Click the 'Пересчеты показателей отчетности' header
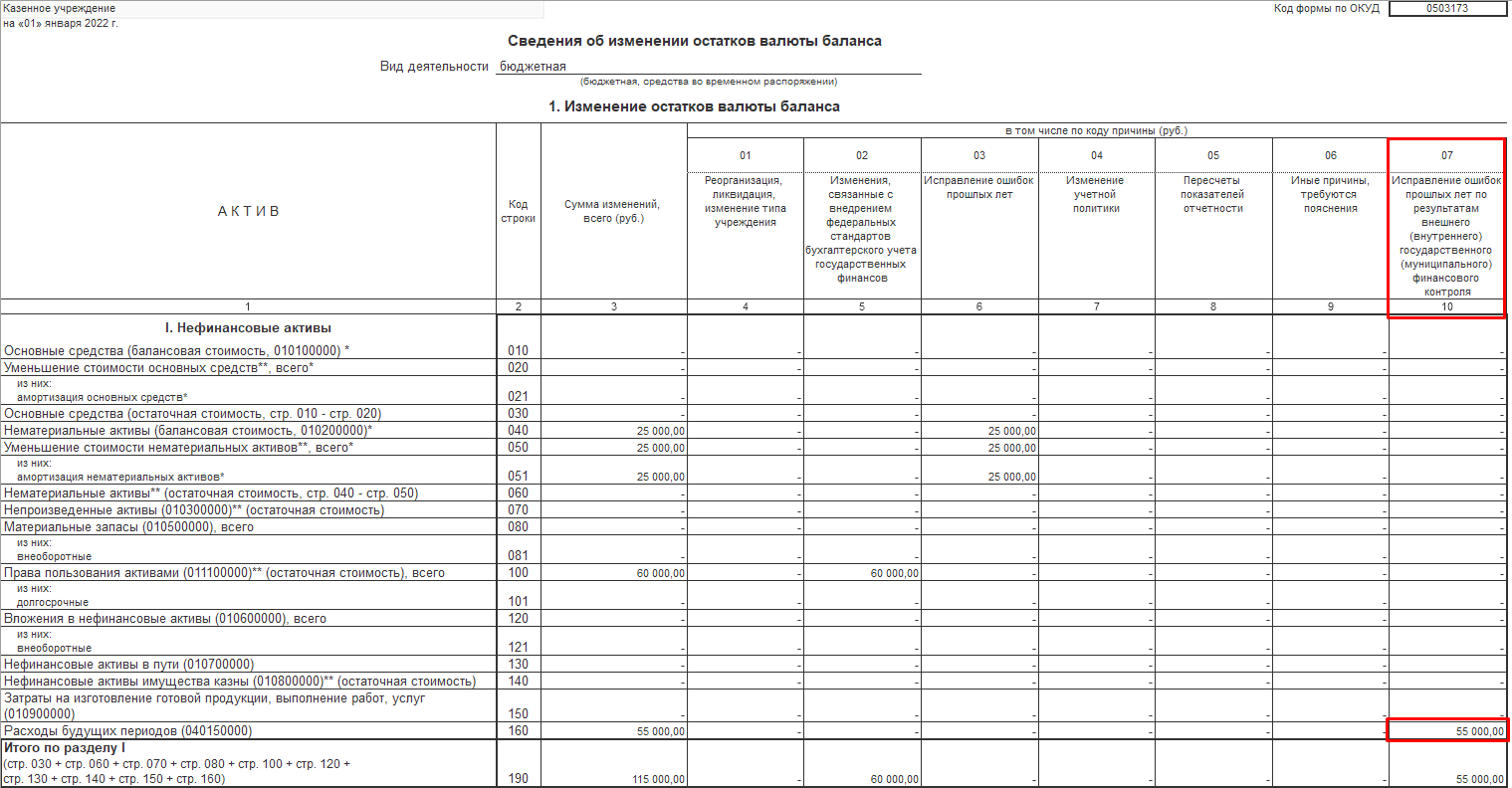The width and height of the screenshot is (1512, 788). (x=1213, y=194)
